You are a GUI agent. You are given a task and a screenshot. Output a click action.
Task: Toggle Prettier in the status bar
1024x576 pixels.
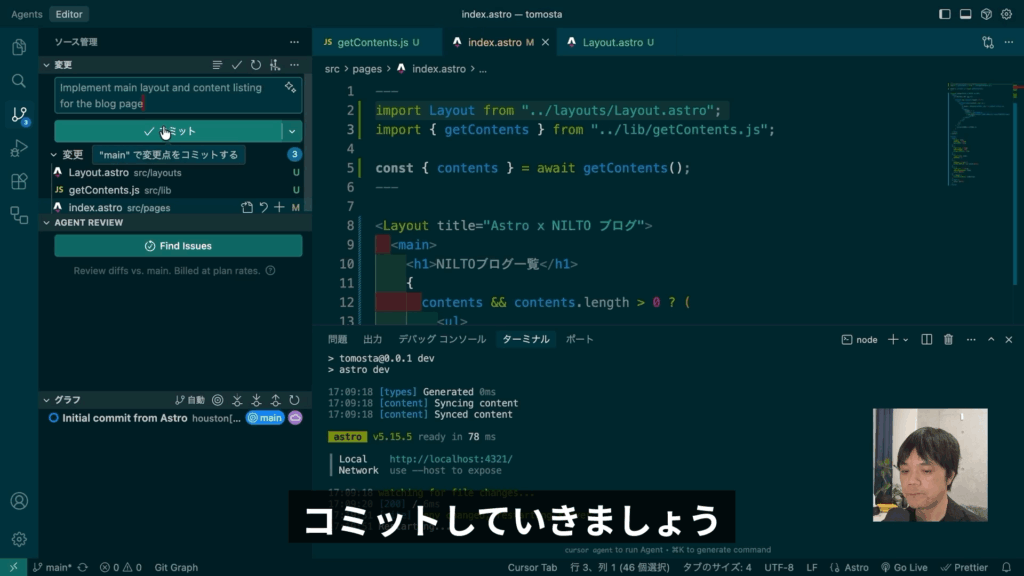point(964,567)
